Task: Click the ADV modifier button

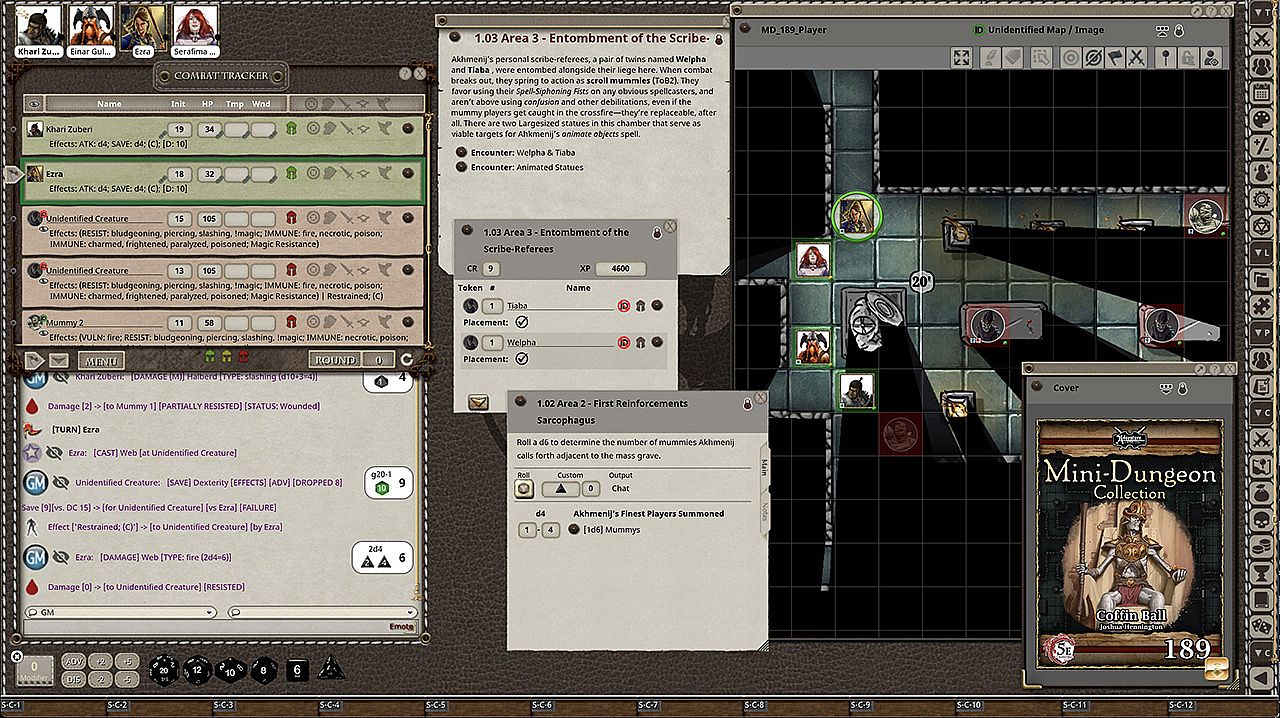Action: (x=74, y=662)
